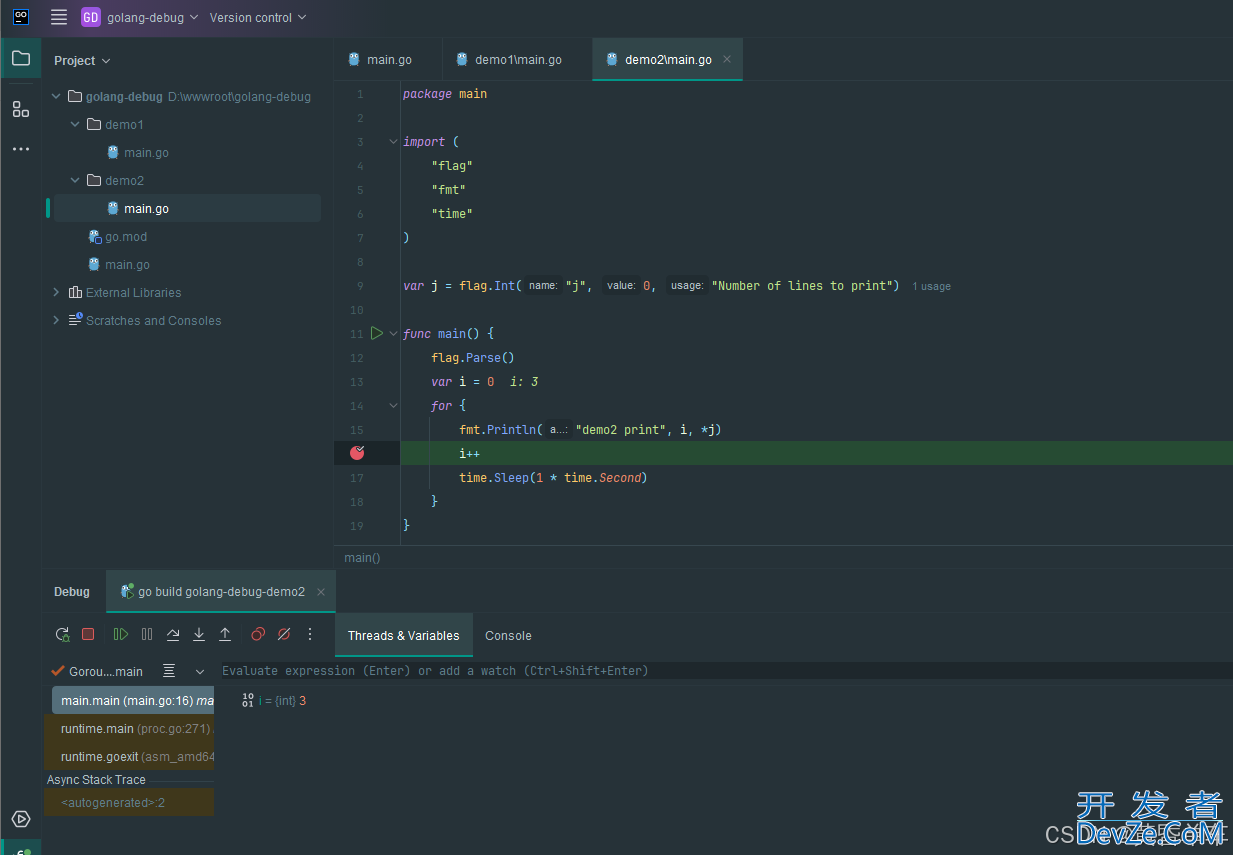
Task: Pause the program
Action: (147, 634)
